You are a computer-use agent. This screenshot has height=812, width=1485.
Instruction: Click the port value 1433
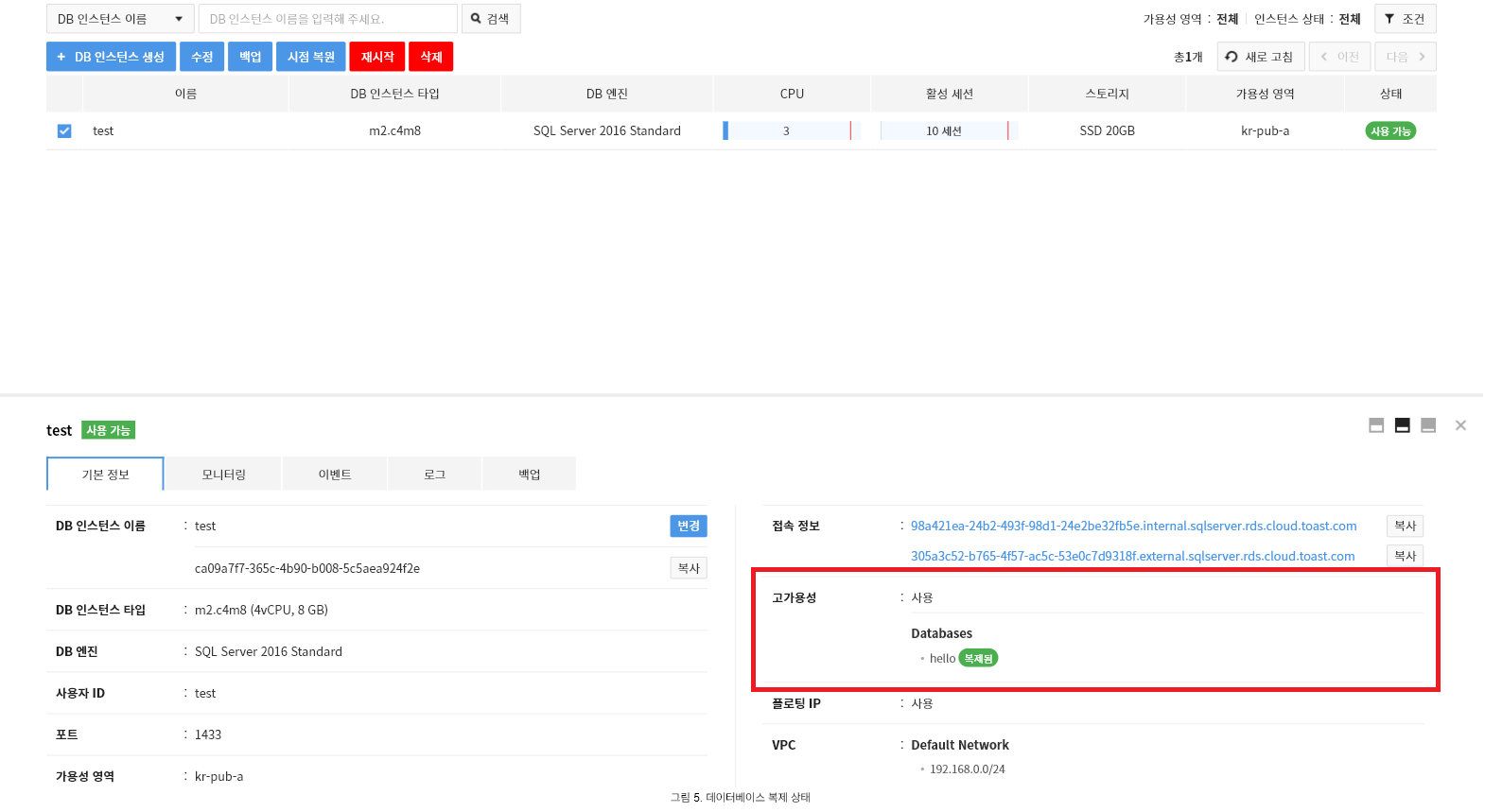[208, 735]
